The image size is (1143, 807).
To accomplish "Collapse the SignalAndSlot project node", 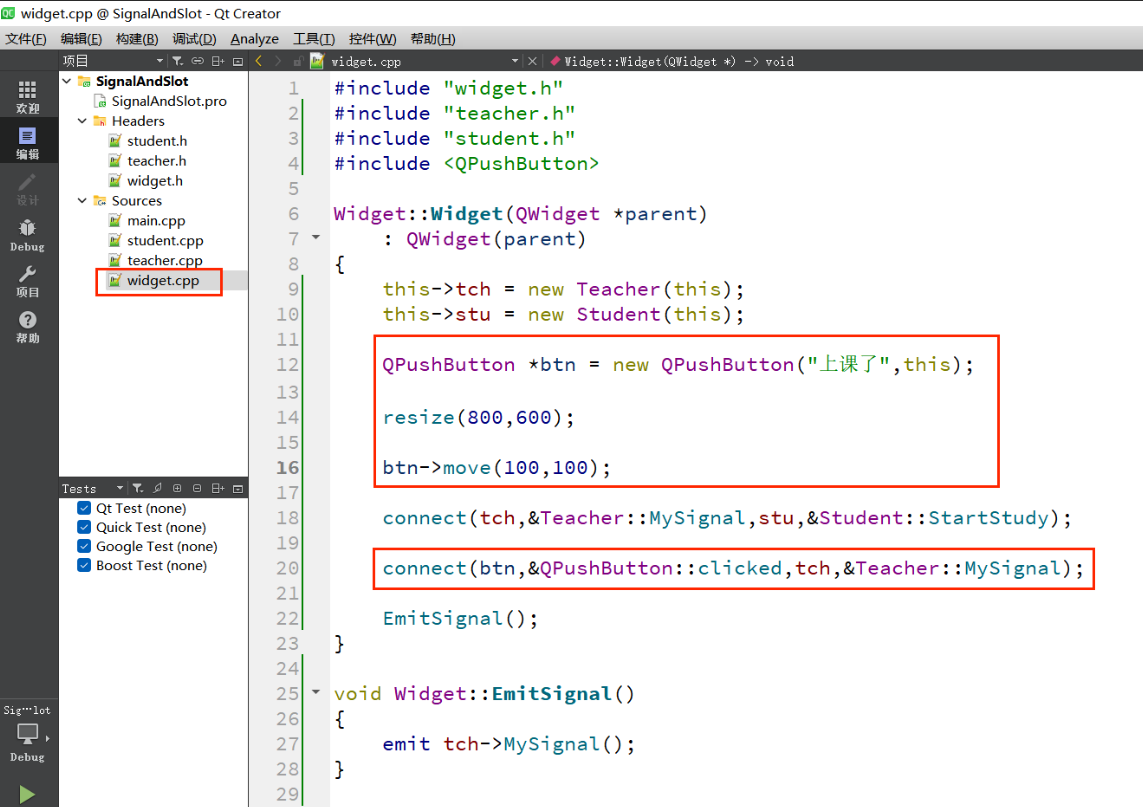I will 67,81.
